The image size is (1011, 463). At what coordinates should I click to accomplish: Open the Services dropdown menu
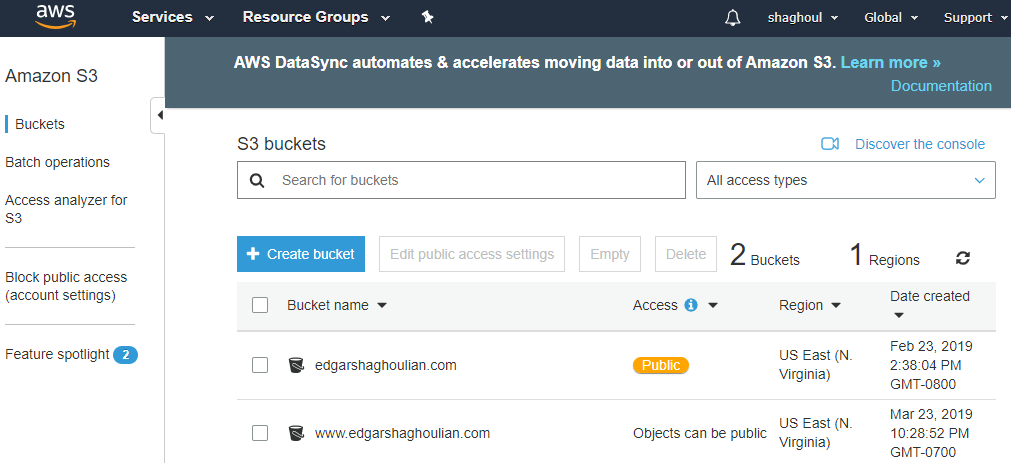tap(172, 17)
